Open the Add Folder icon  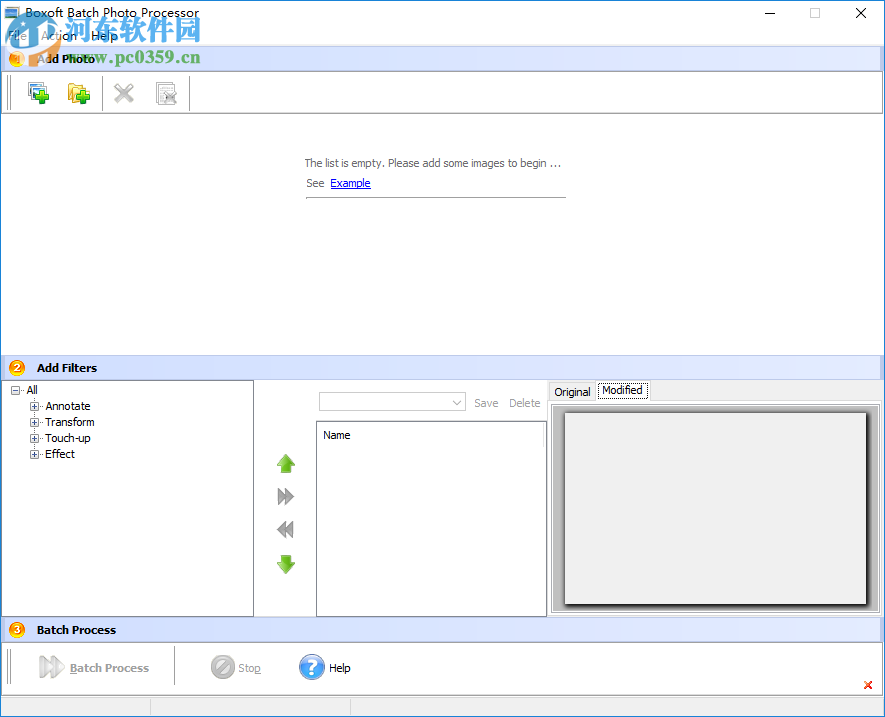(x=78, y=92)
